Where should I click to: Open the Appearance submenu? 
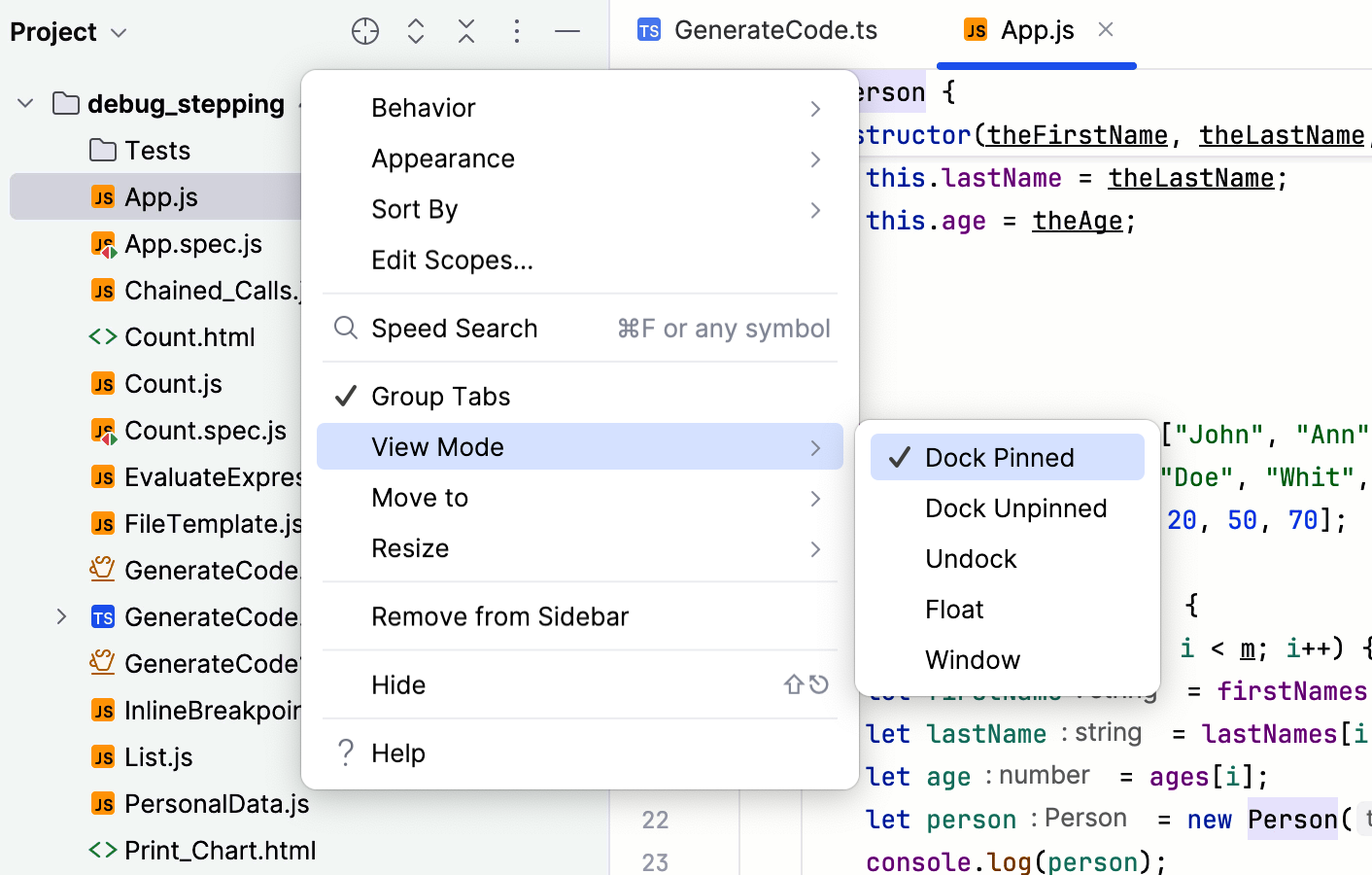443,158
